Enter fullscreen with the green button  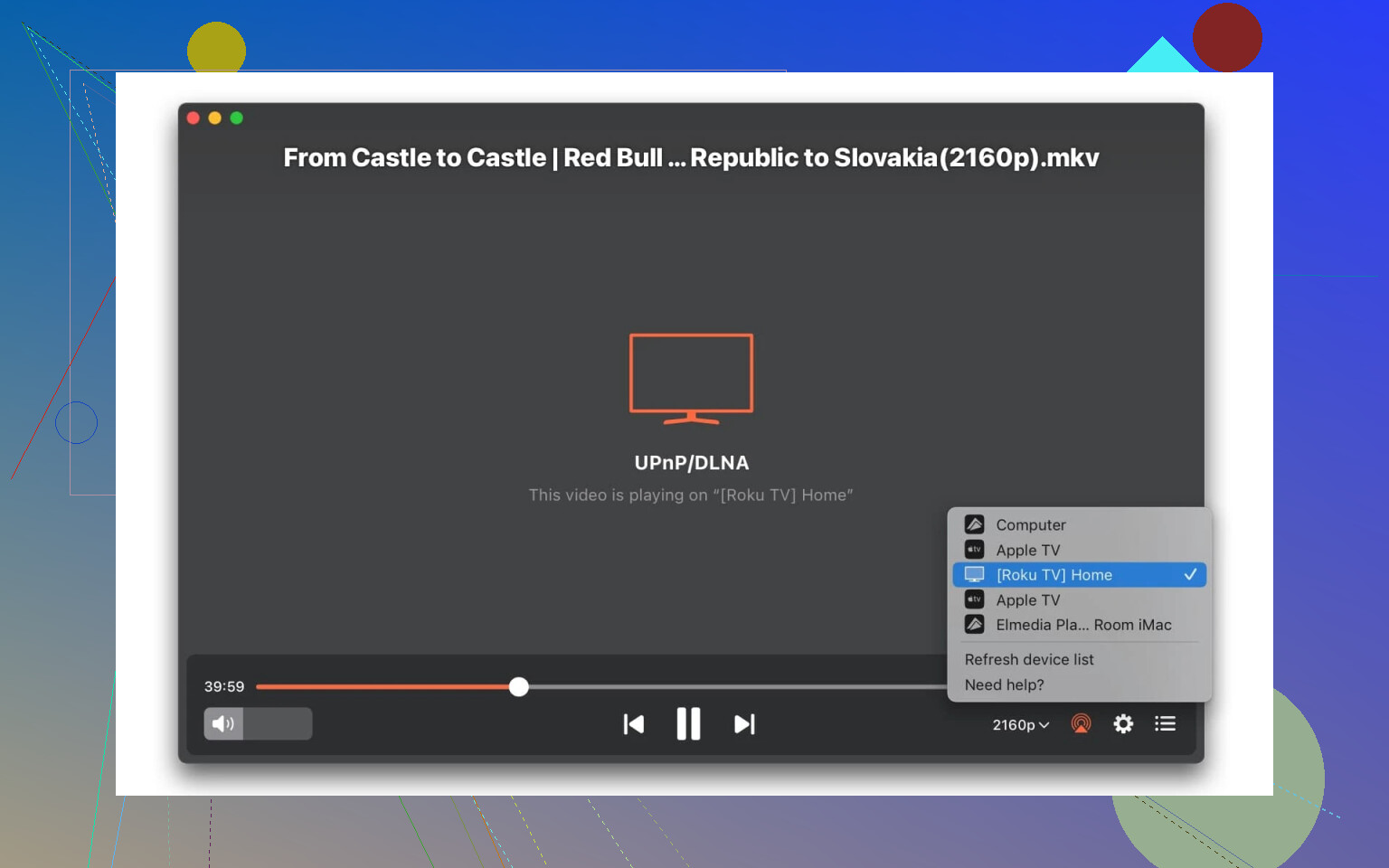click(x=236, y=118)
